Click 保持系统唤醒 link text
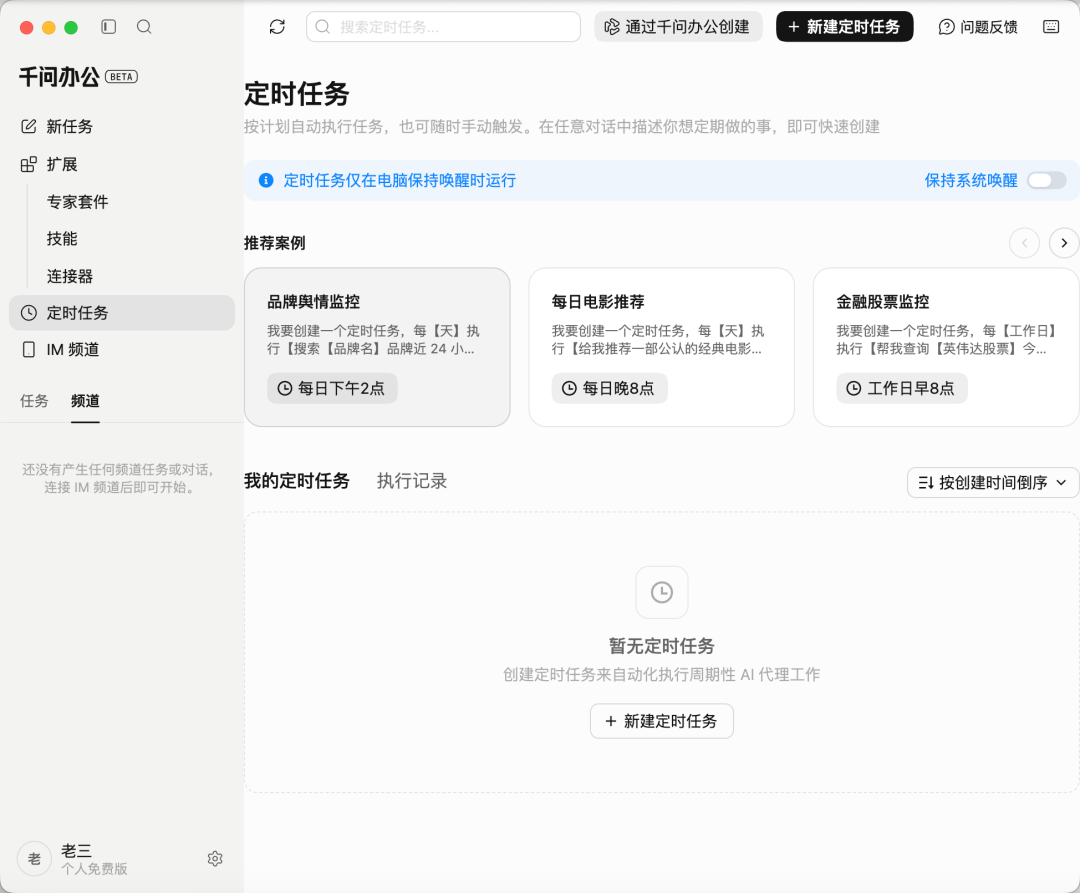This screenshot has height=893, width=1080. [x=970, y=180]
